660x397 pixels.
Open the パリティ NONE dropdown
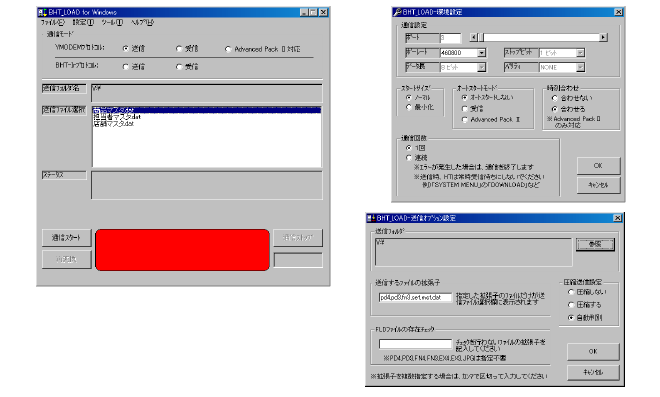point(580,67)
